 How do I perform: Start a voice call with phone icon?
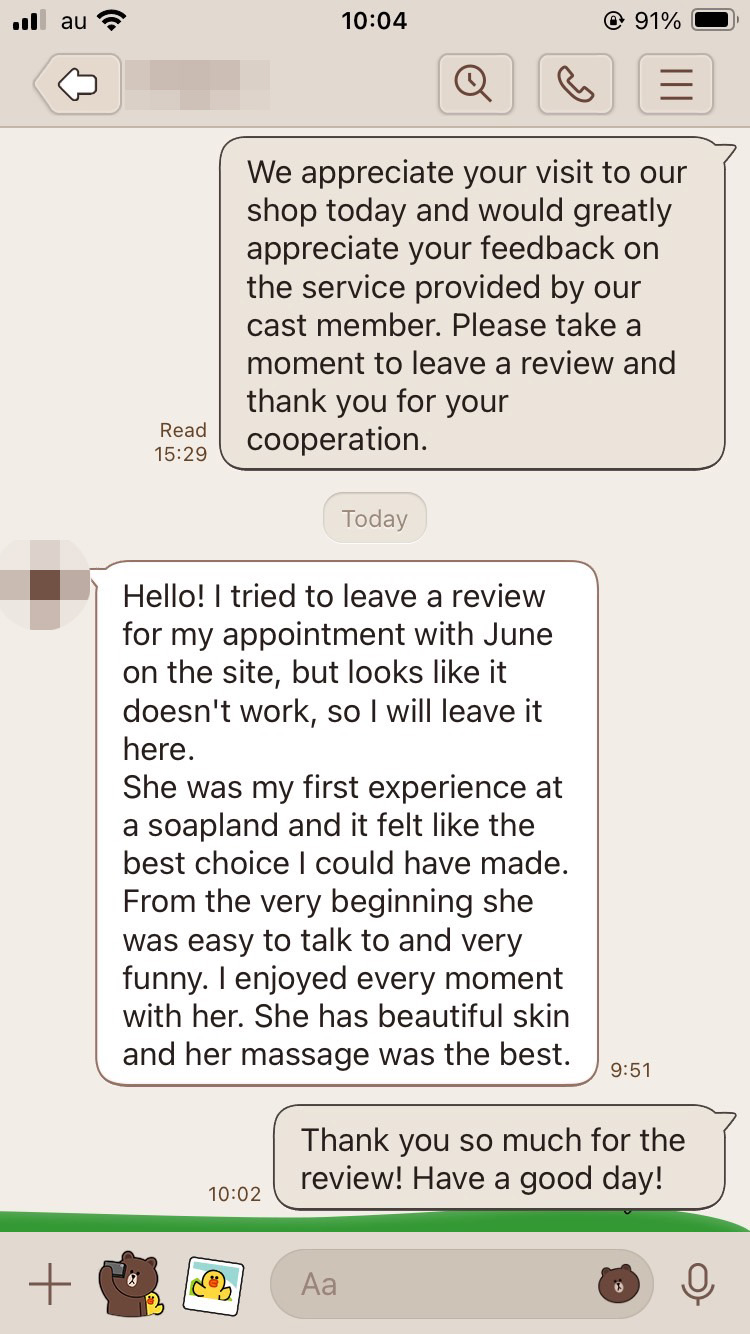[x=575, y=85]
